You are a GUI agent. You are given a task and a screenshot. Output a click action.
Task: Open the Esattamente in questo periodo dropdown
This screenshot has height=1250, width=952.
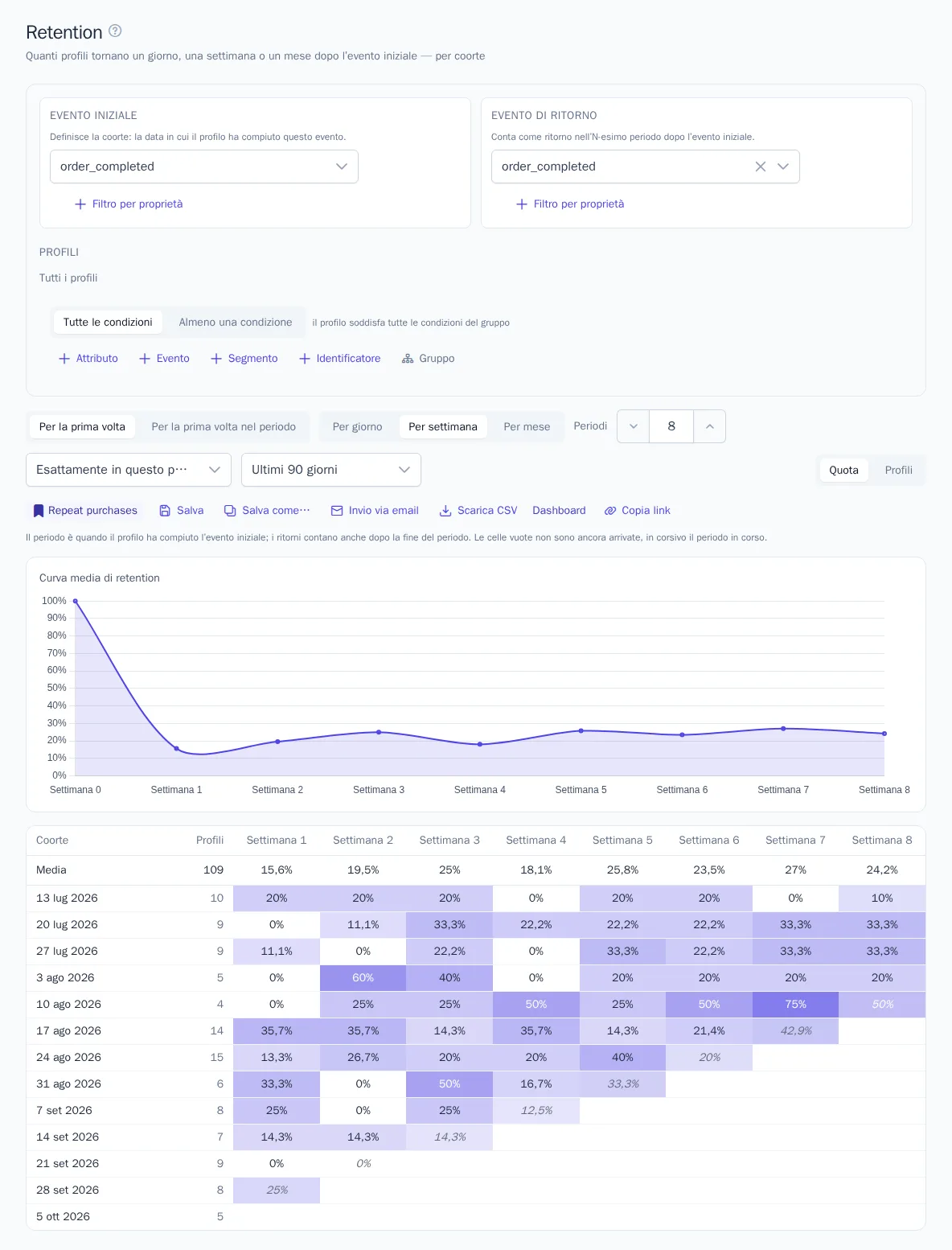[x=129, y=470]
